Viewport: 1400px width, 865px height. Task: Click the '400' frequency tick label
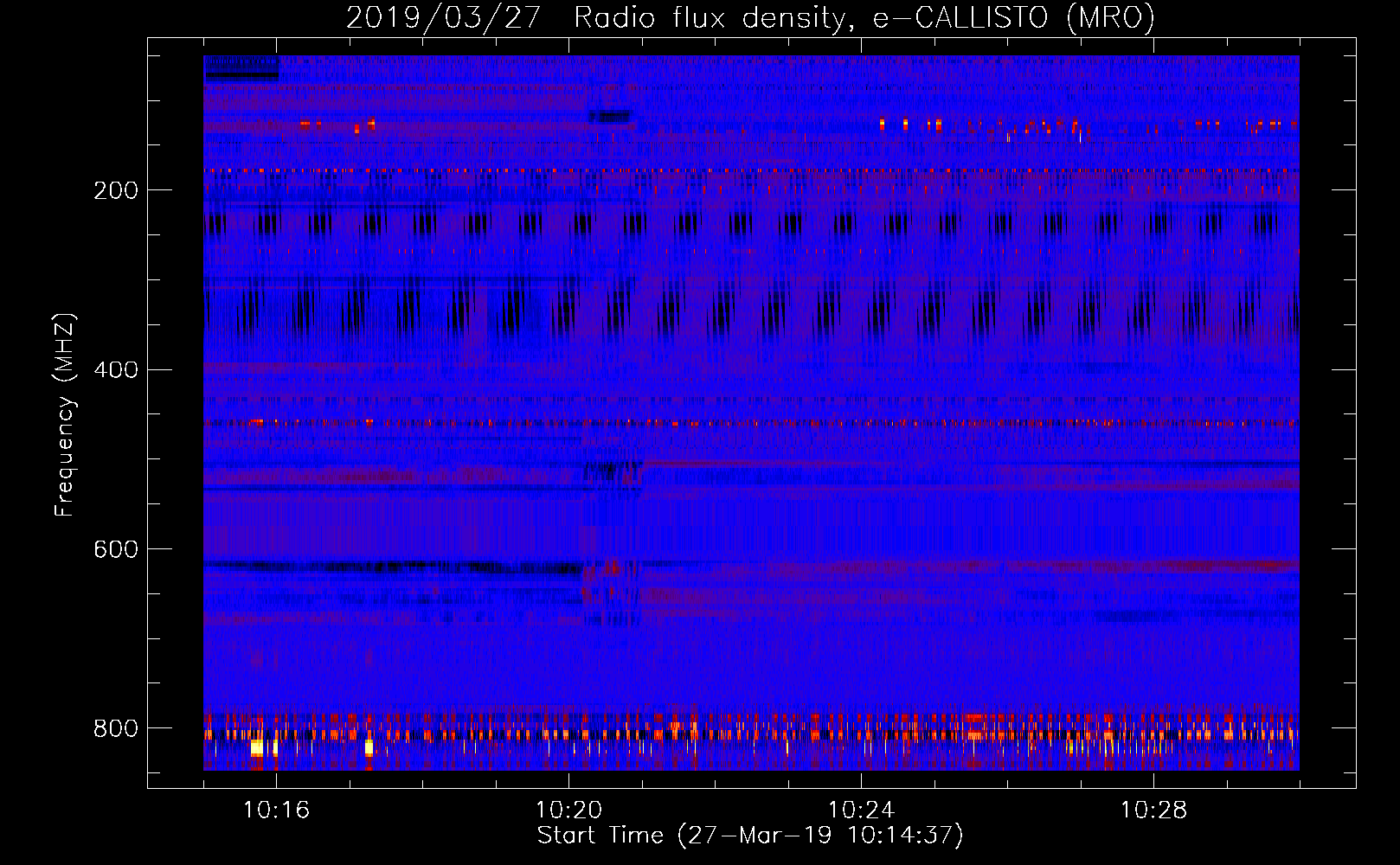click(116, 370)
